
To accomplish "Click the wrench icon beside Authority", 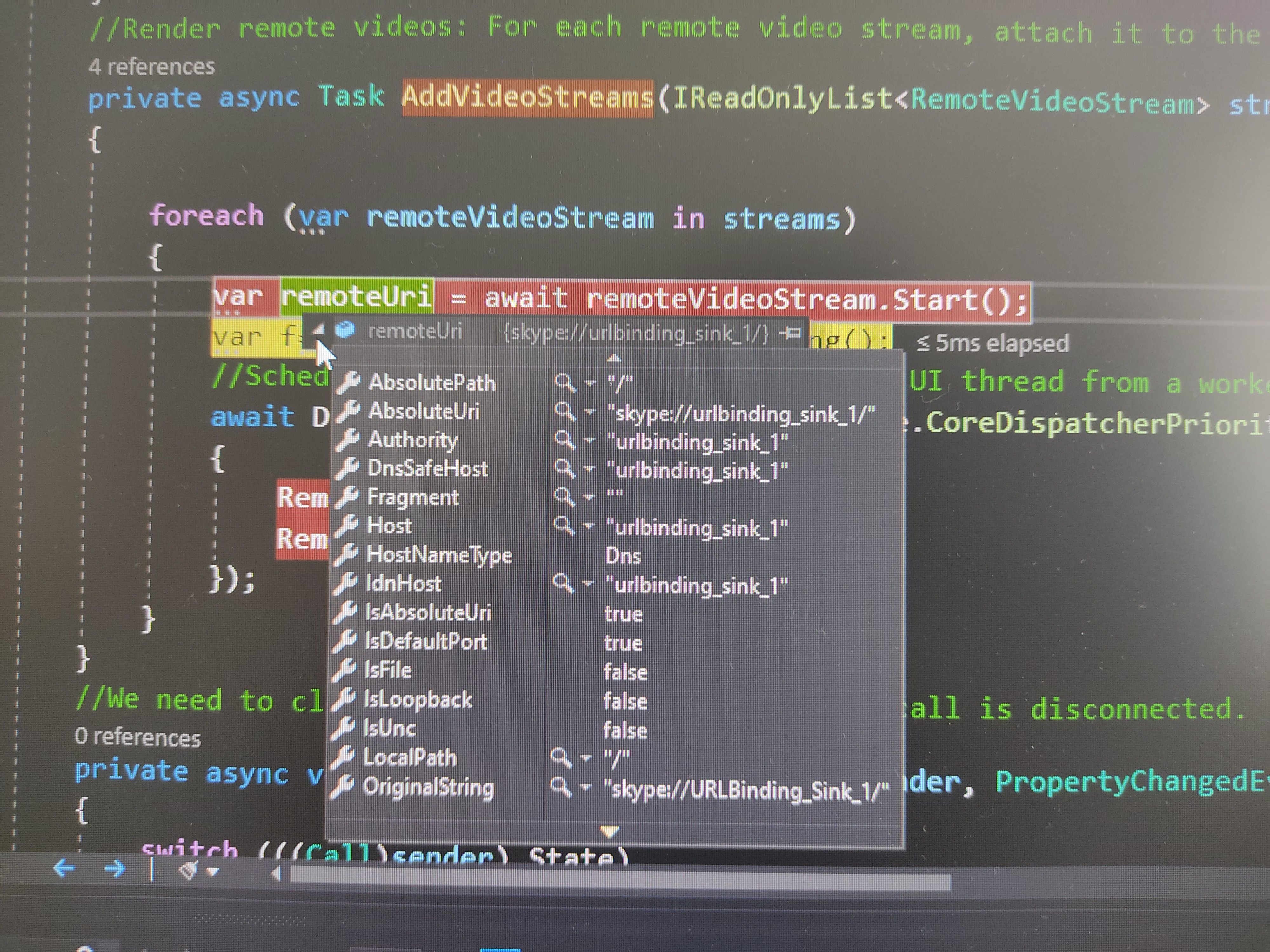I will [x=347, y=440].
